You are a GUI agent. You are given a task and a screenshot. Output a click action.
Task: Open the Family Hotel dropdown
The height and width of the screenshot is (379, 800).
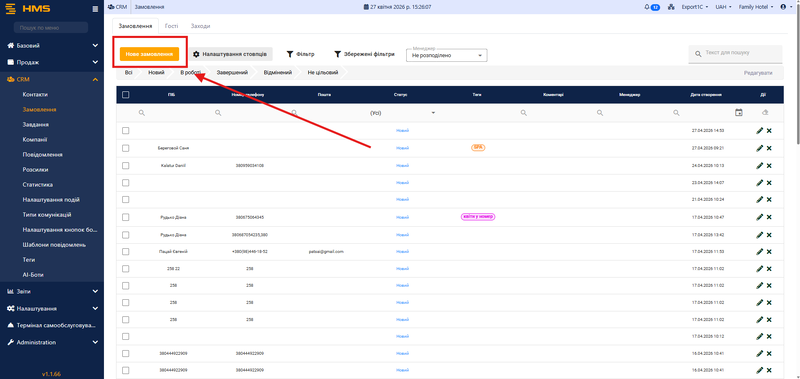pos(756,7)
